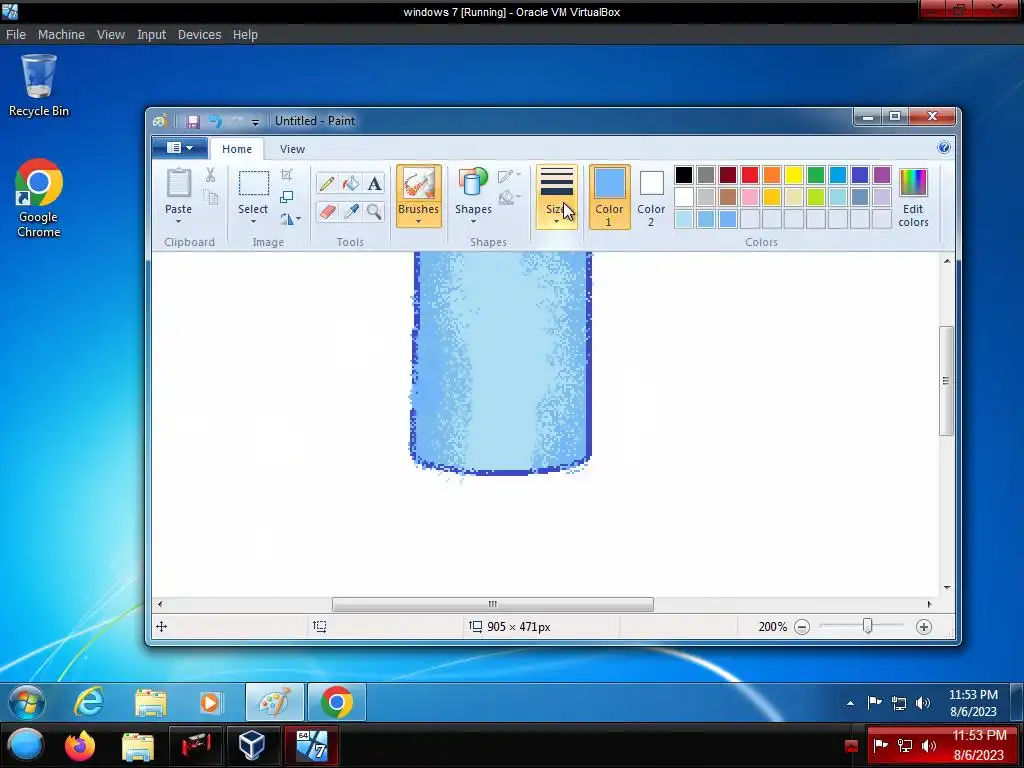The height and width of the screenshot is (768, 1024).
Task: Click the vertical scrollbar thumb in Paint
Action: [x=946, y=381]
